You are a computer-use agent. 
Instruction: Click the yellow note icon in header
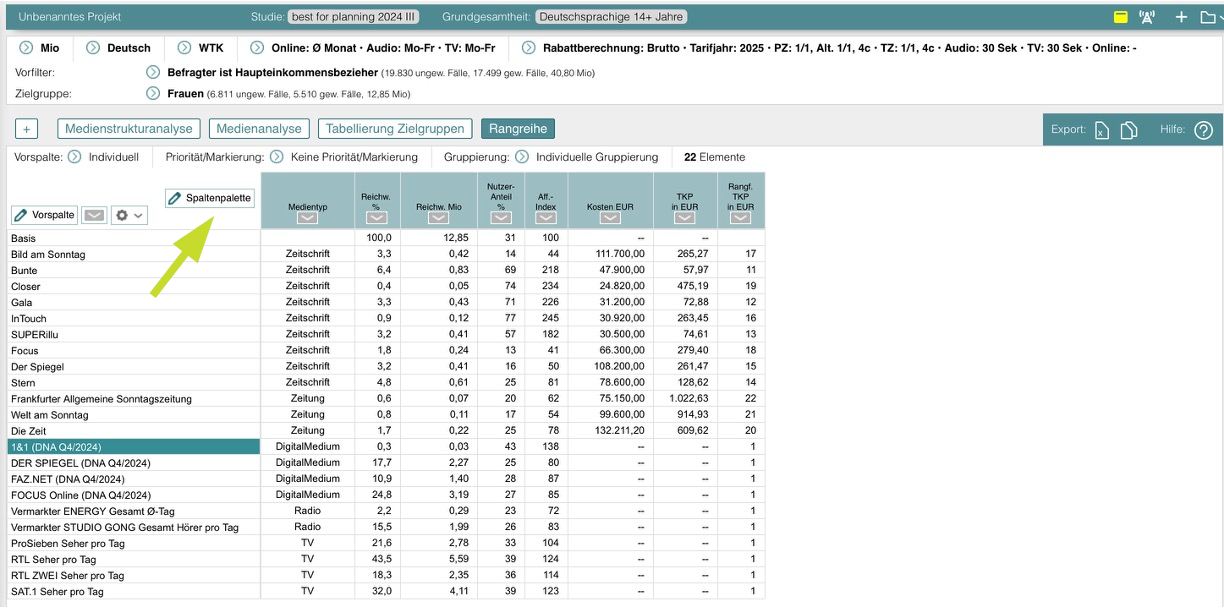point(1121,17)
